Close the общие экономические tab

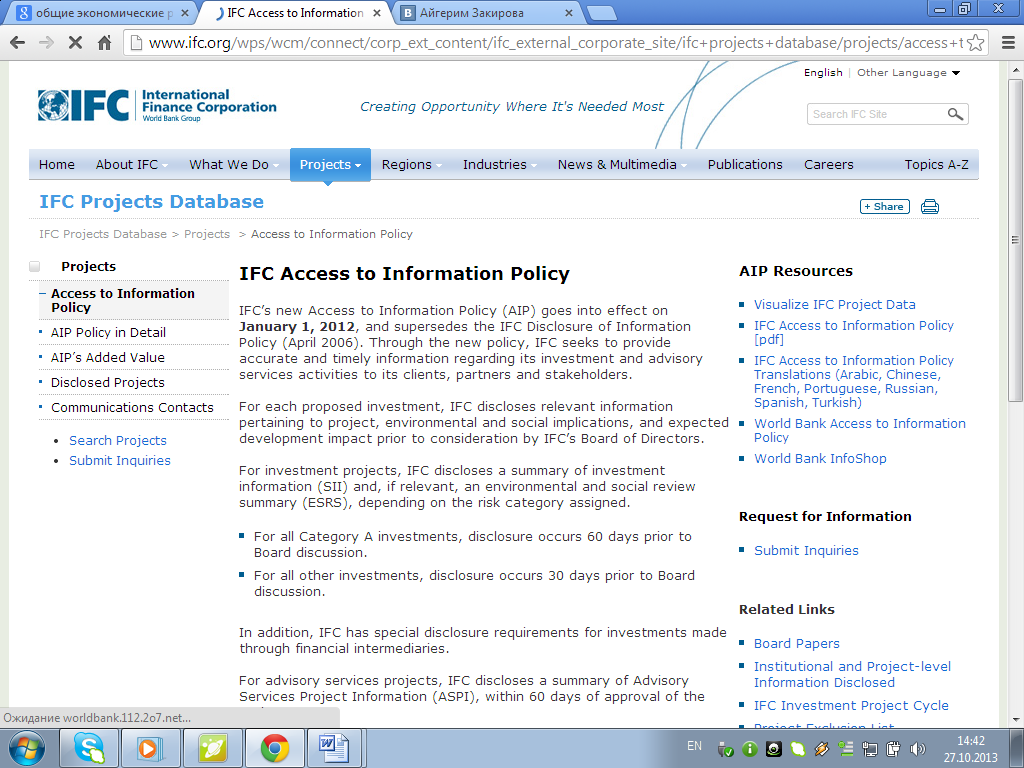click(185, 13)
